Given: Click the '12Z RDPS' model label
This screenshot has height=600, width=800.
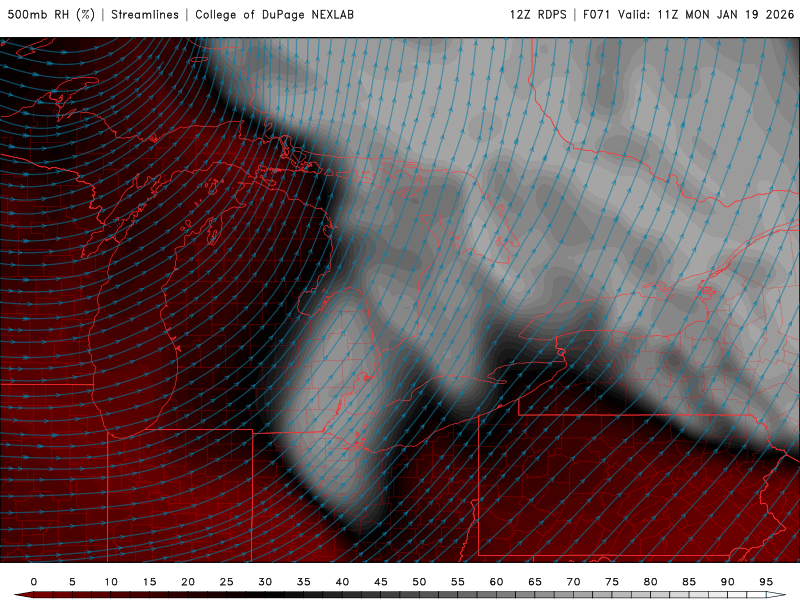Looking at the screenshot, I should click(538, 15).
